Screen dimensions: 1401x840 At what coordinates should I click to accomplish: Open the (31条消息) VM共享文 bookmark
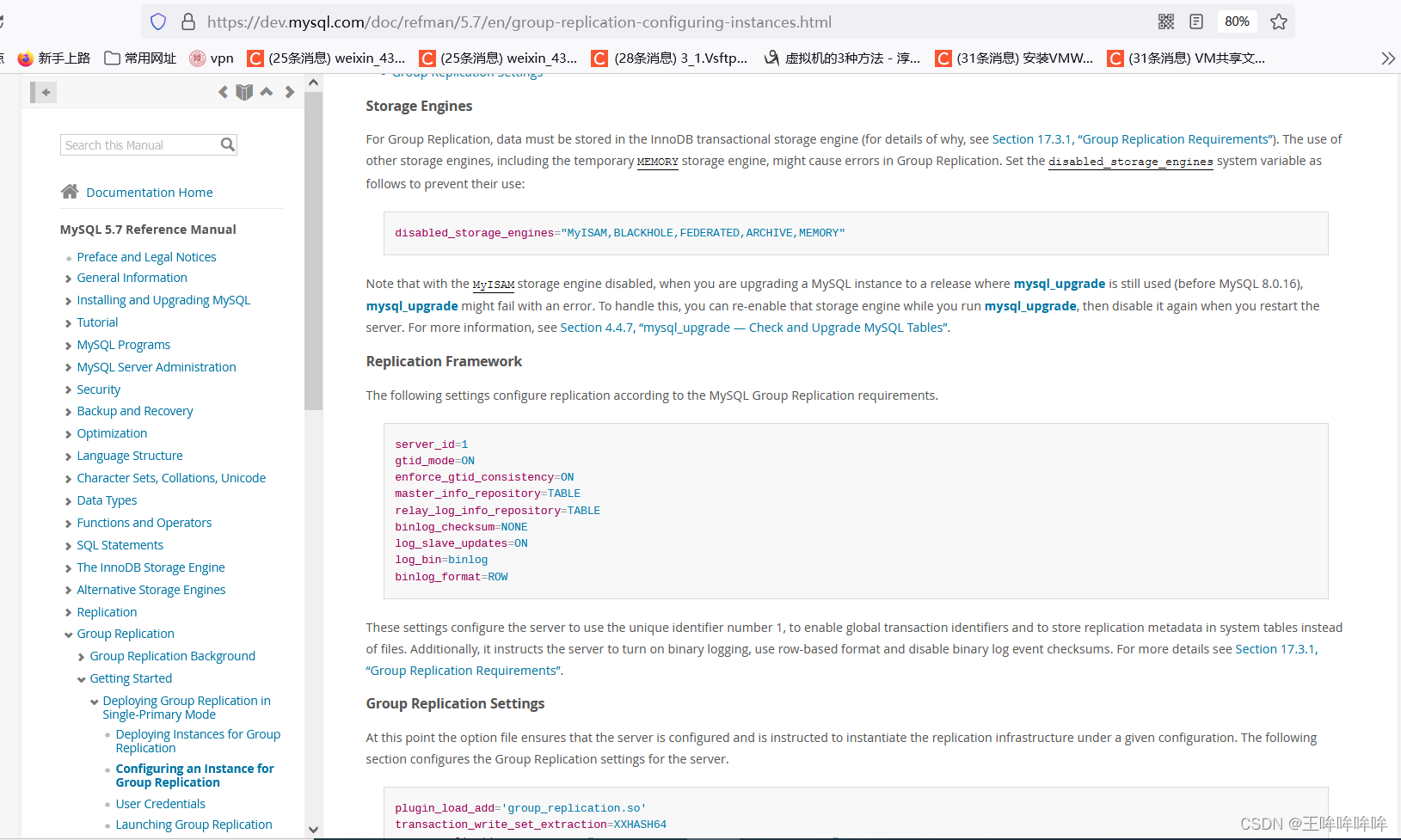pyautogui.click(x=1187, y=58)
